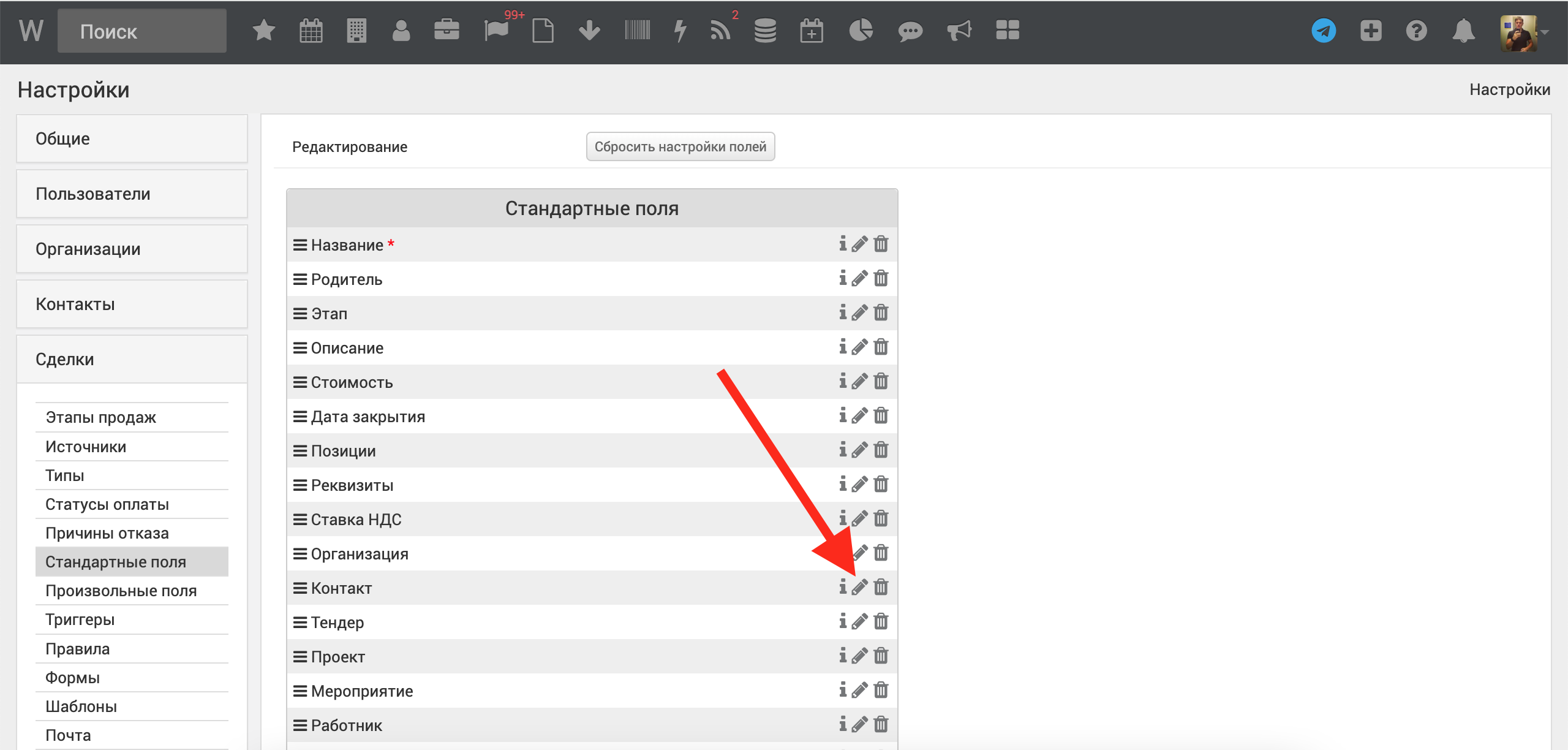Open Этапы продаж sidebar item
Viewport: 1568px width, 750px height.
[101, 417]
